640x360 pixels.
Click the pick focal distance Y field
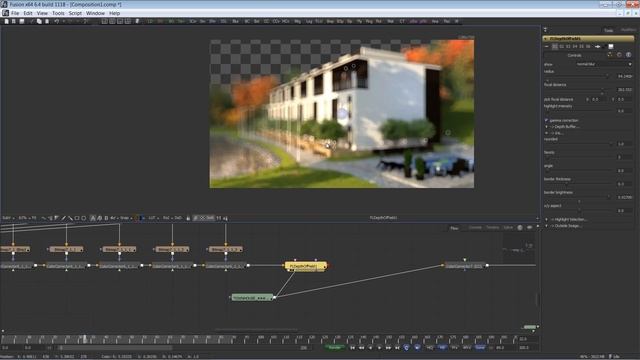tap(624, 99)
